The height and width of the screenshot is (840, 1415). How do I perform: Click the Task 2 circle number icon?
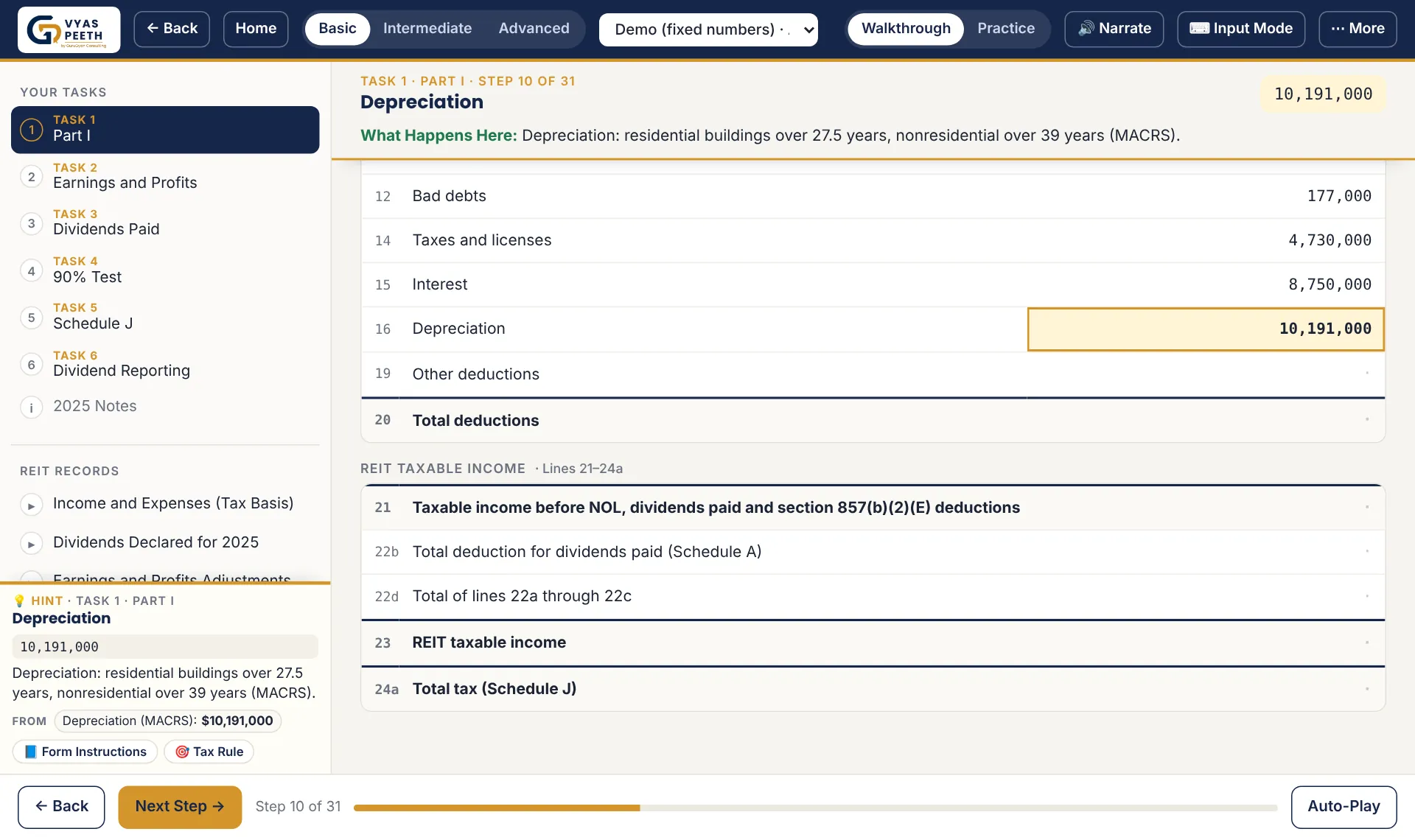31,177
